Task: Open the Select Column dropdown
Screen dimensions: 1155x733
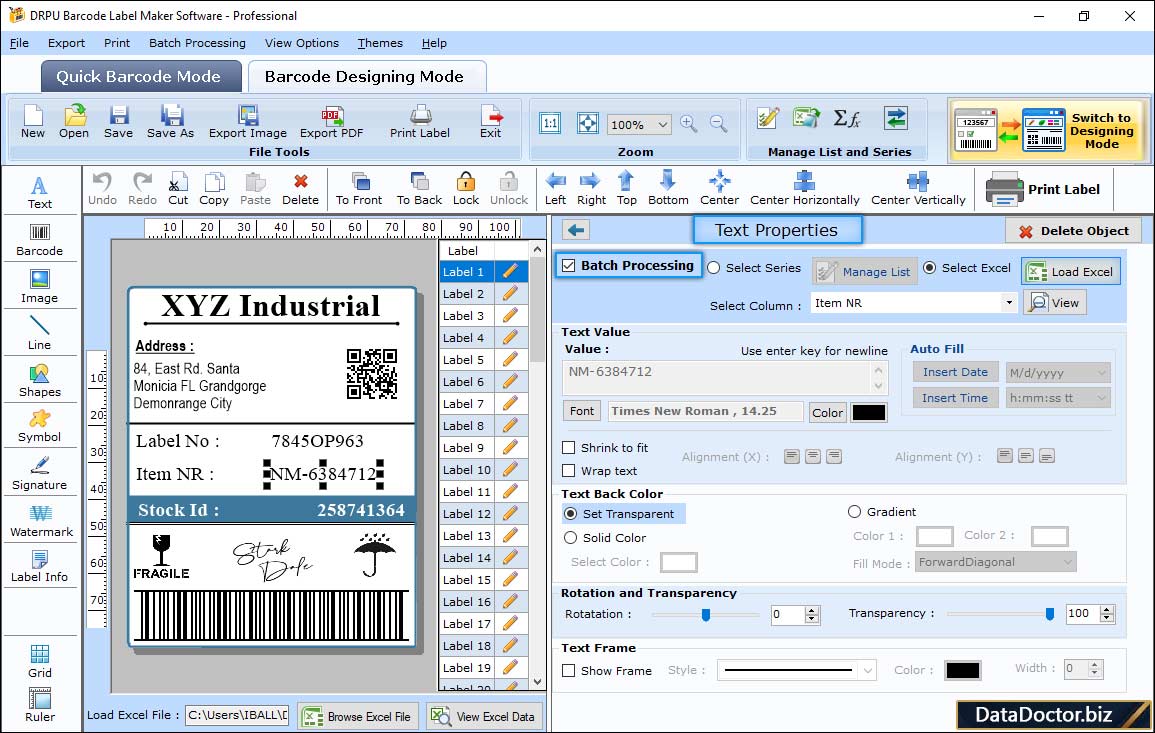Action: point(1008,303)
